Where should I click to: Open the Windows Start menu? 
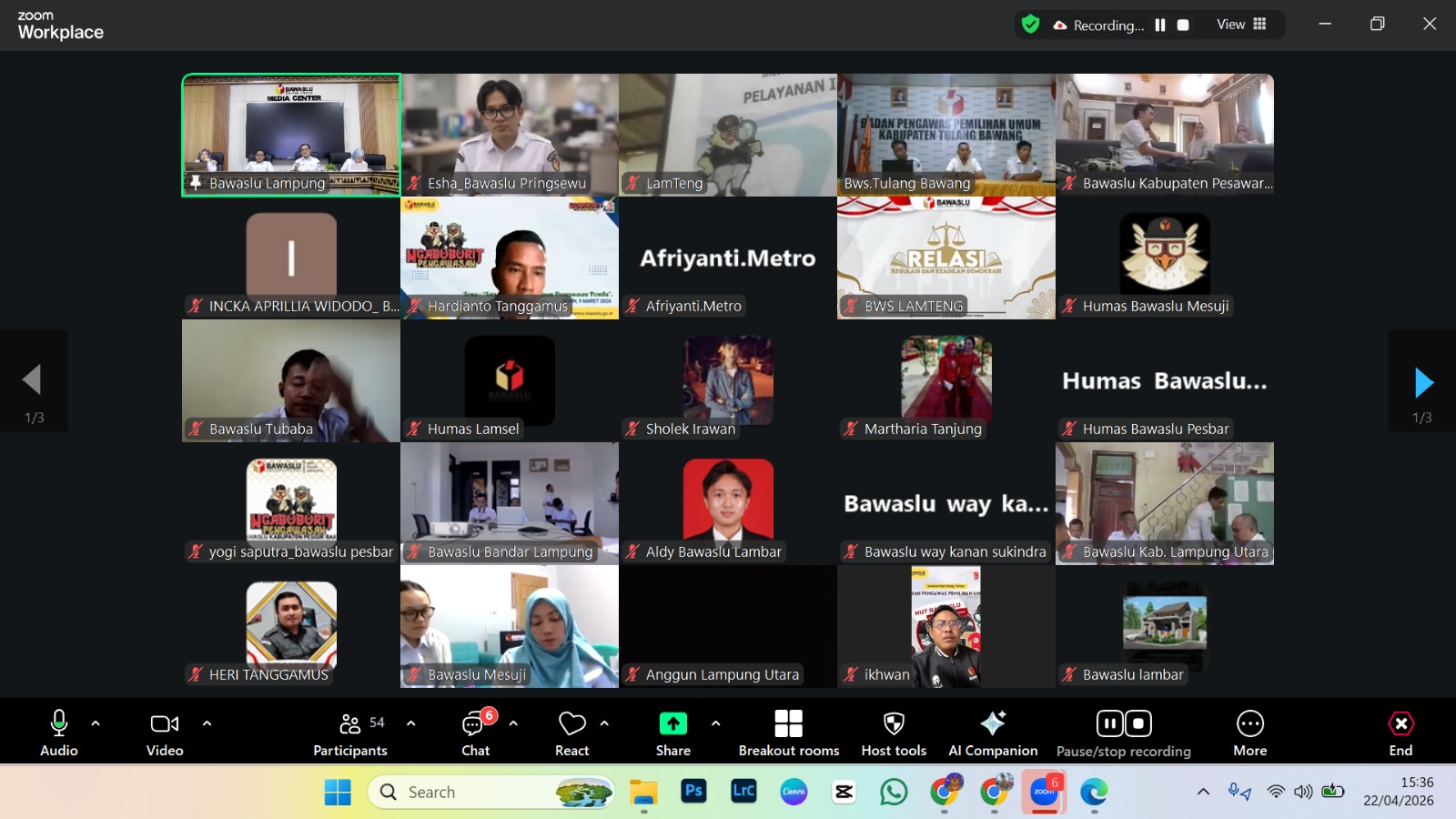(338, 793)
